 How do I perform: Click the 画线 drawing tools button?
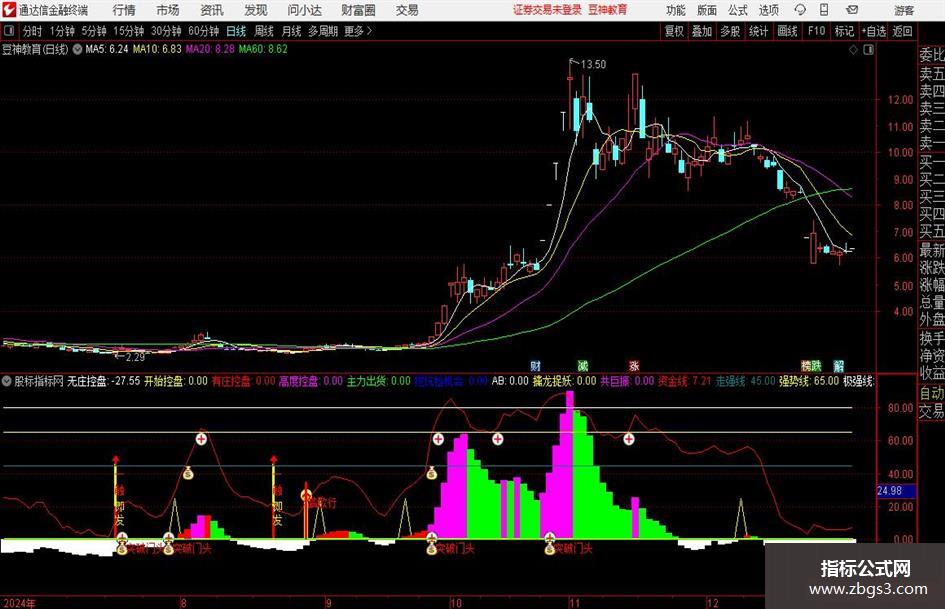click(787, 31)
